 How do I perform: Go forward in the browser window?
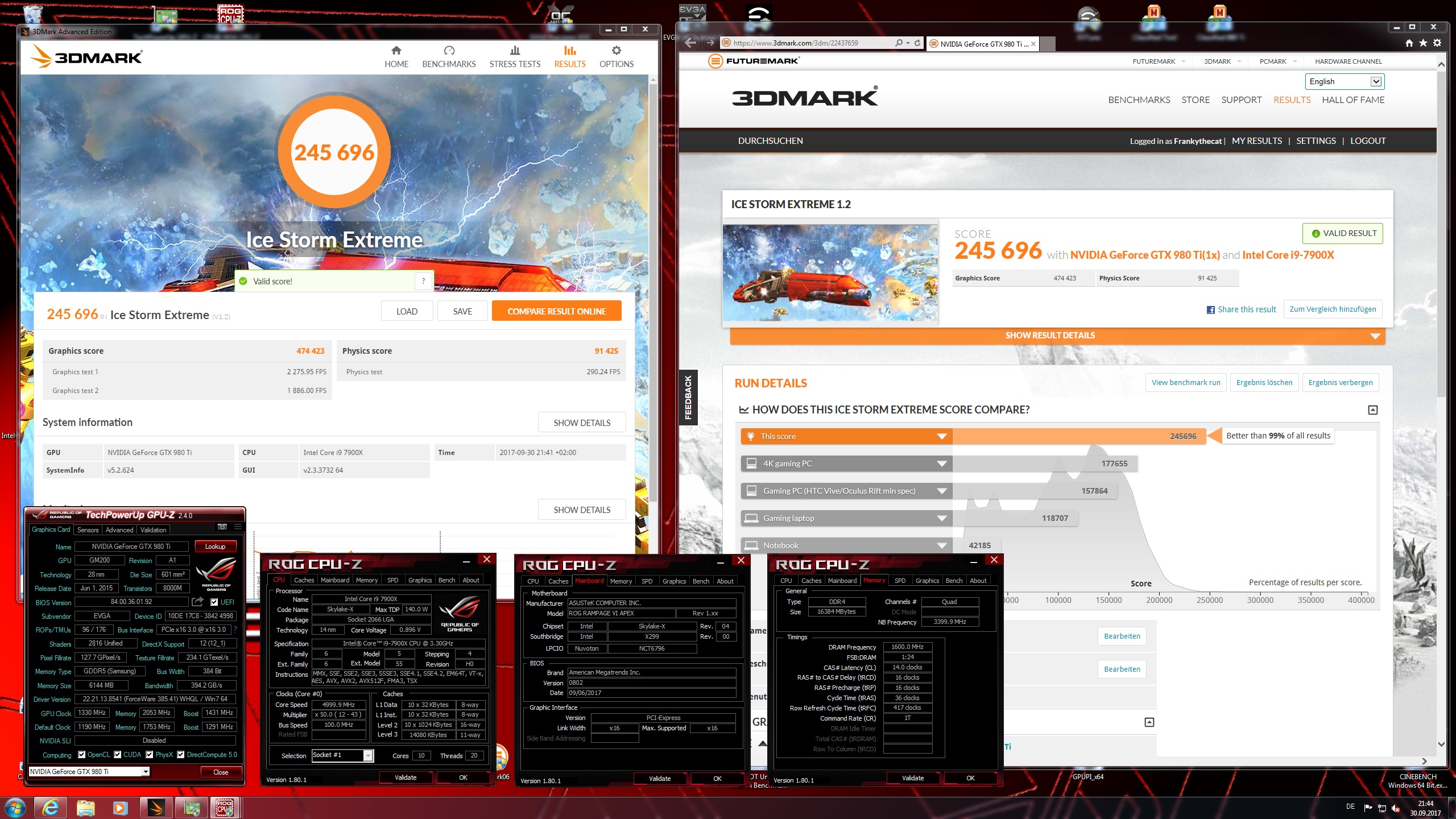point(709,43)
